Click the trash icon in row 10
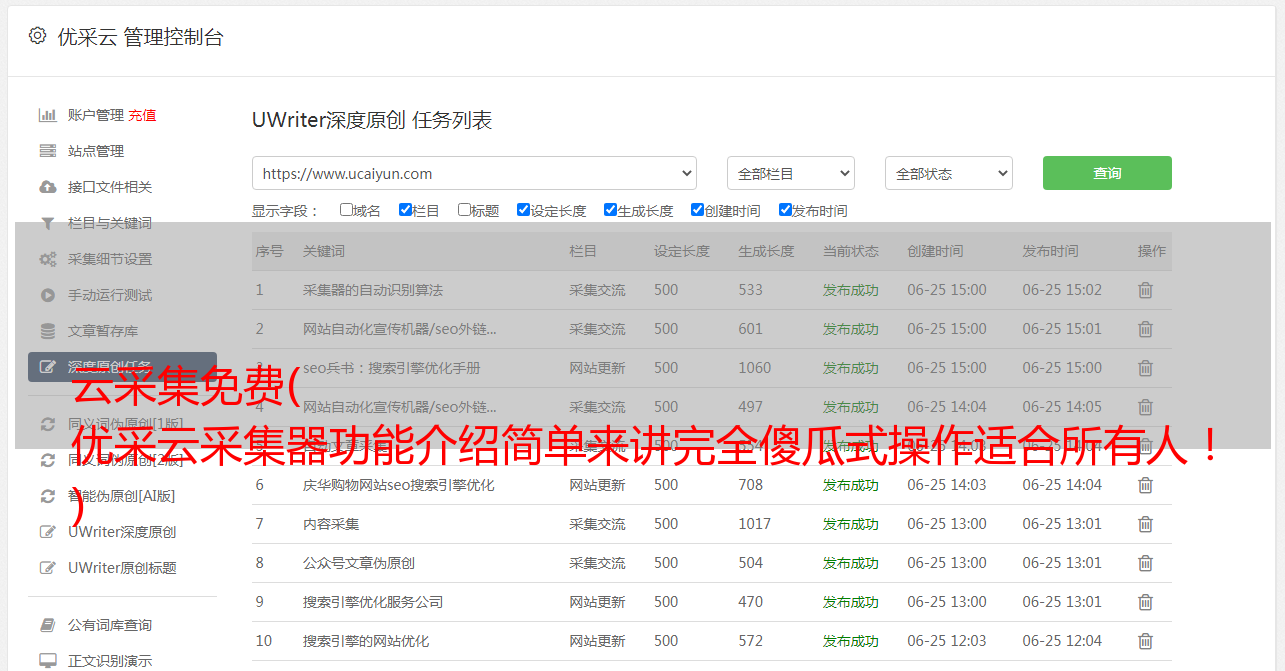The height and width of the screenshot is (671, 1285). pos(1145,641)
